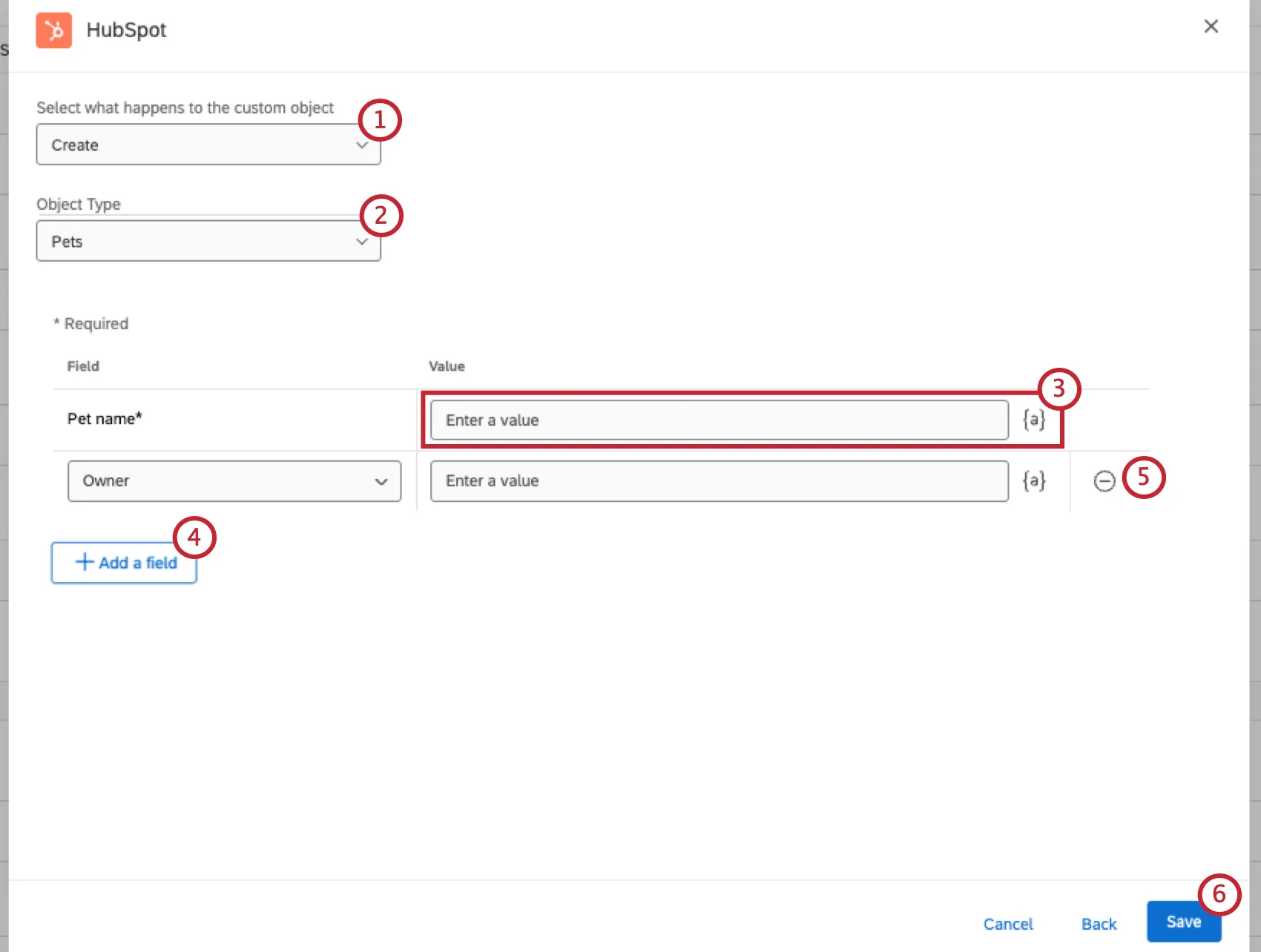Expand the chevron on the Pets dropdown

coord(363,241)
